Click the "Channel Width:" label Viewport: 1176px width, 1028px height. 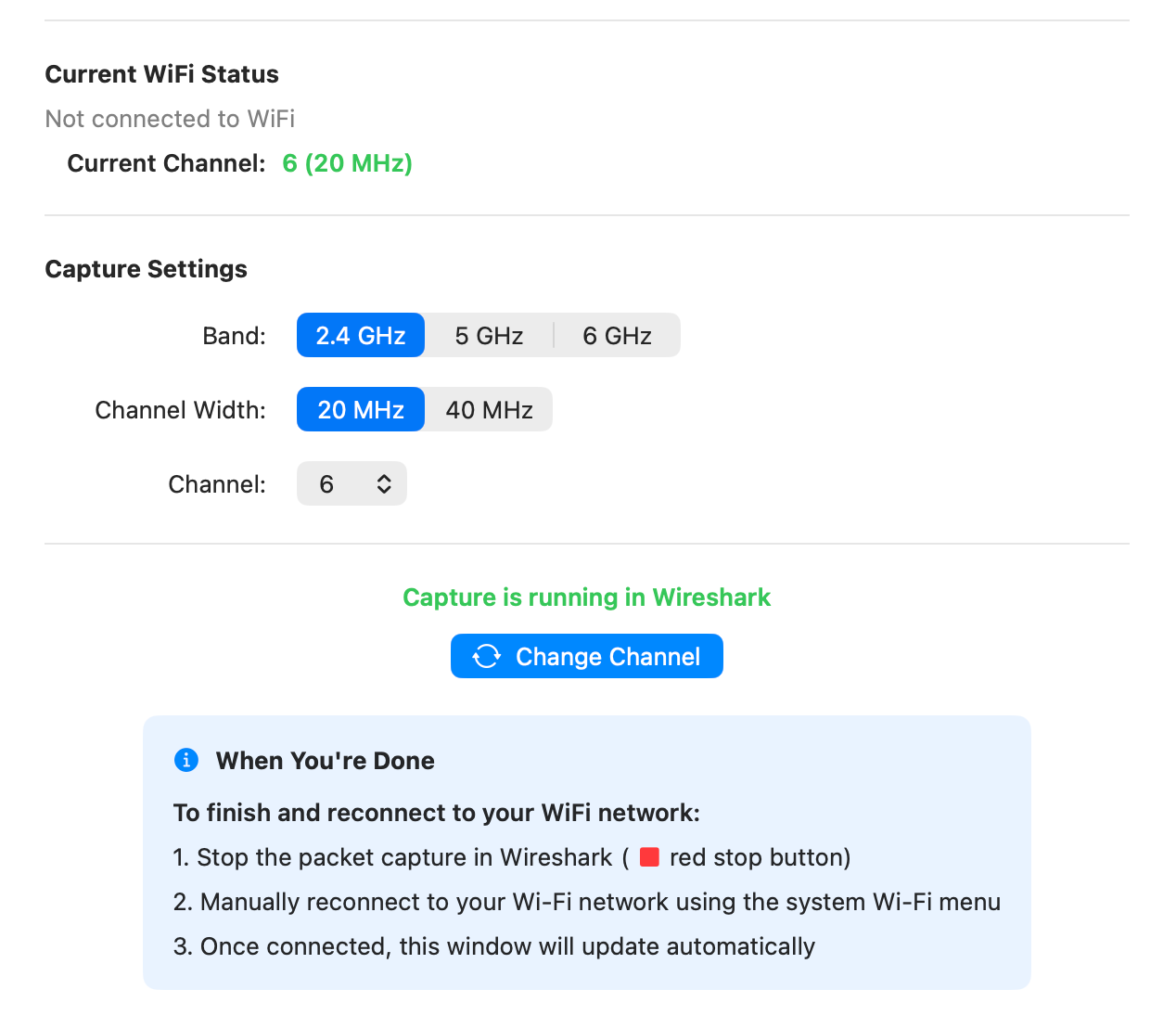180,410
